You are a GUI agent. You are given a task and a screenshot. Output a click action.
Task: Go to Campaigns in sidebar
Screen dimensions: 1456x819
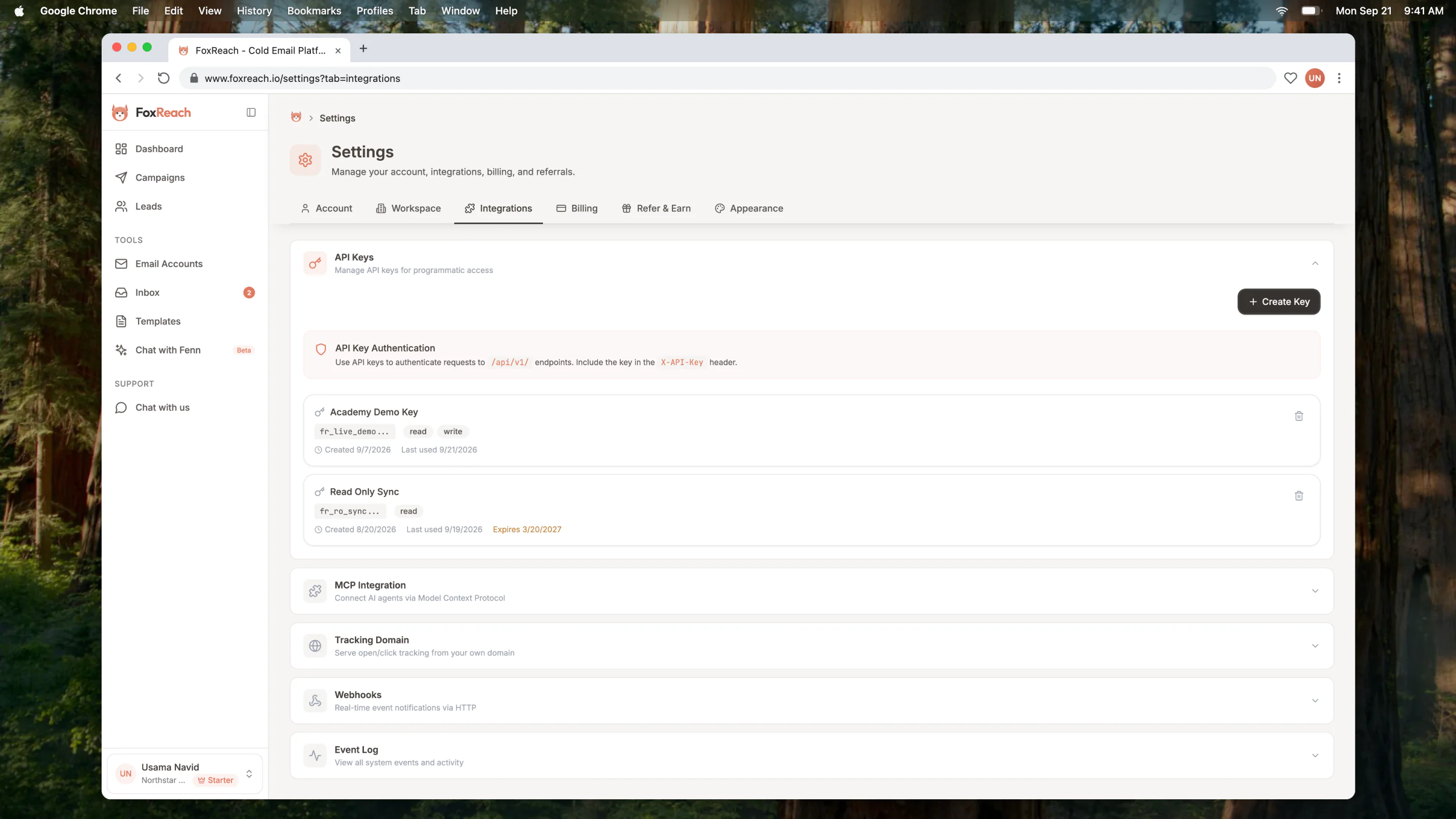[185, 177]
